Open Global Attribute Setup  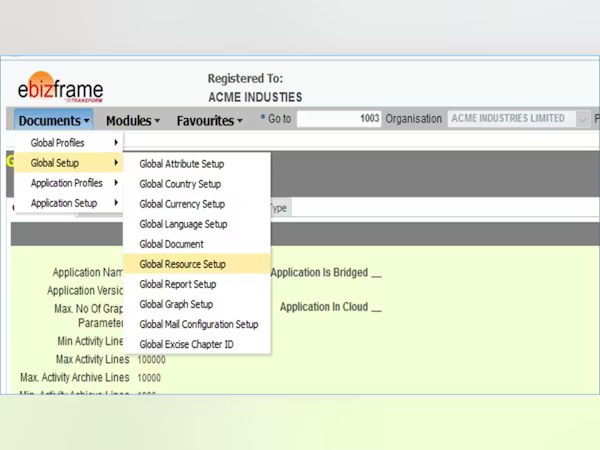181,164
